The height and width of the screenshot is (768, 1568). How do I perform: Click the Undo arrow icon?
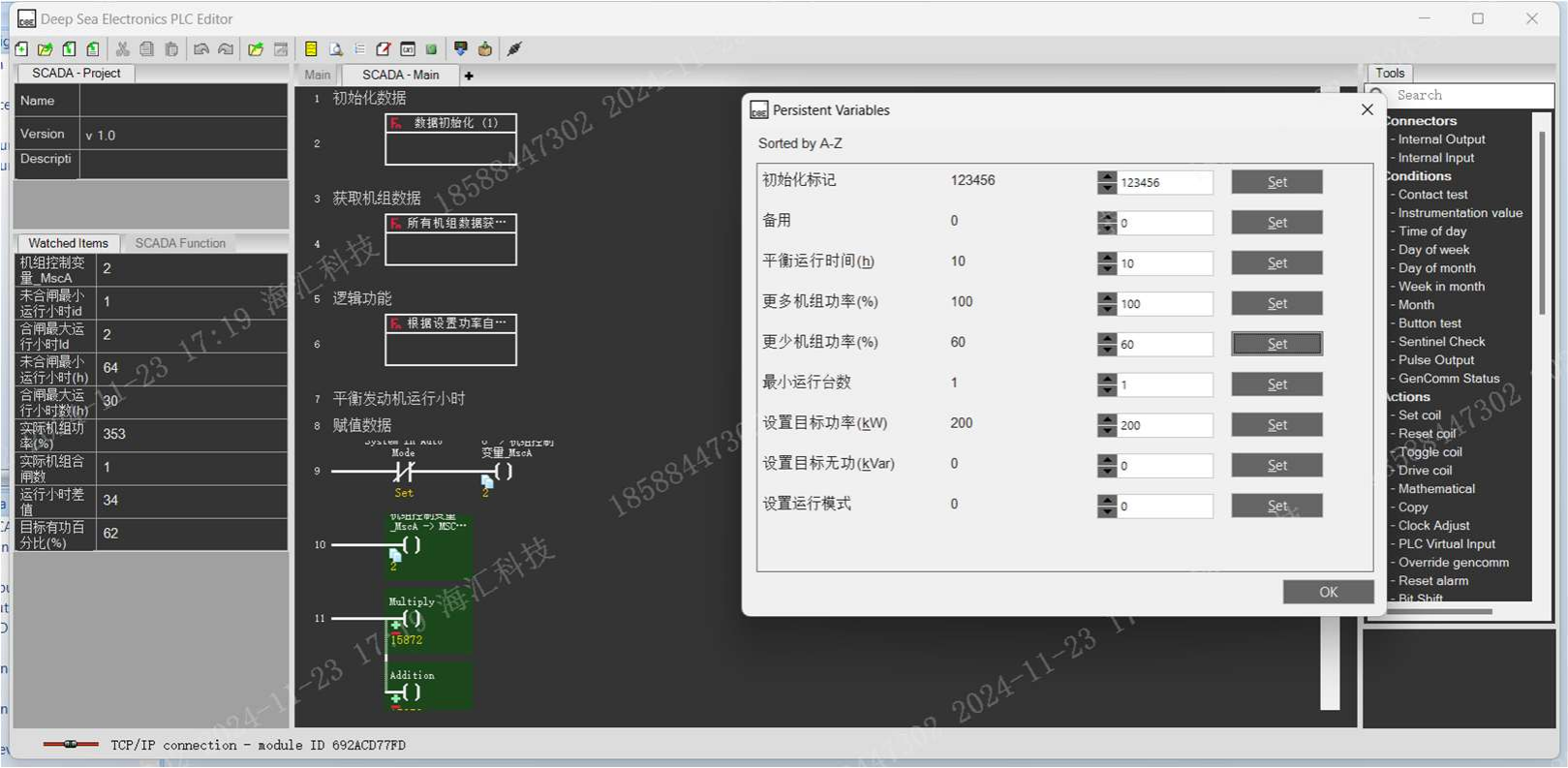201,48
